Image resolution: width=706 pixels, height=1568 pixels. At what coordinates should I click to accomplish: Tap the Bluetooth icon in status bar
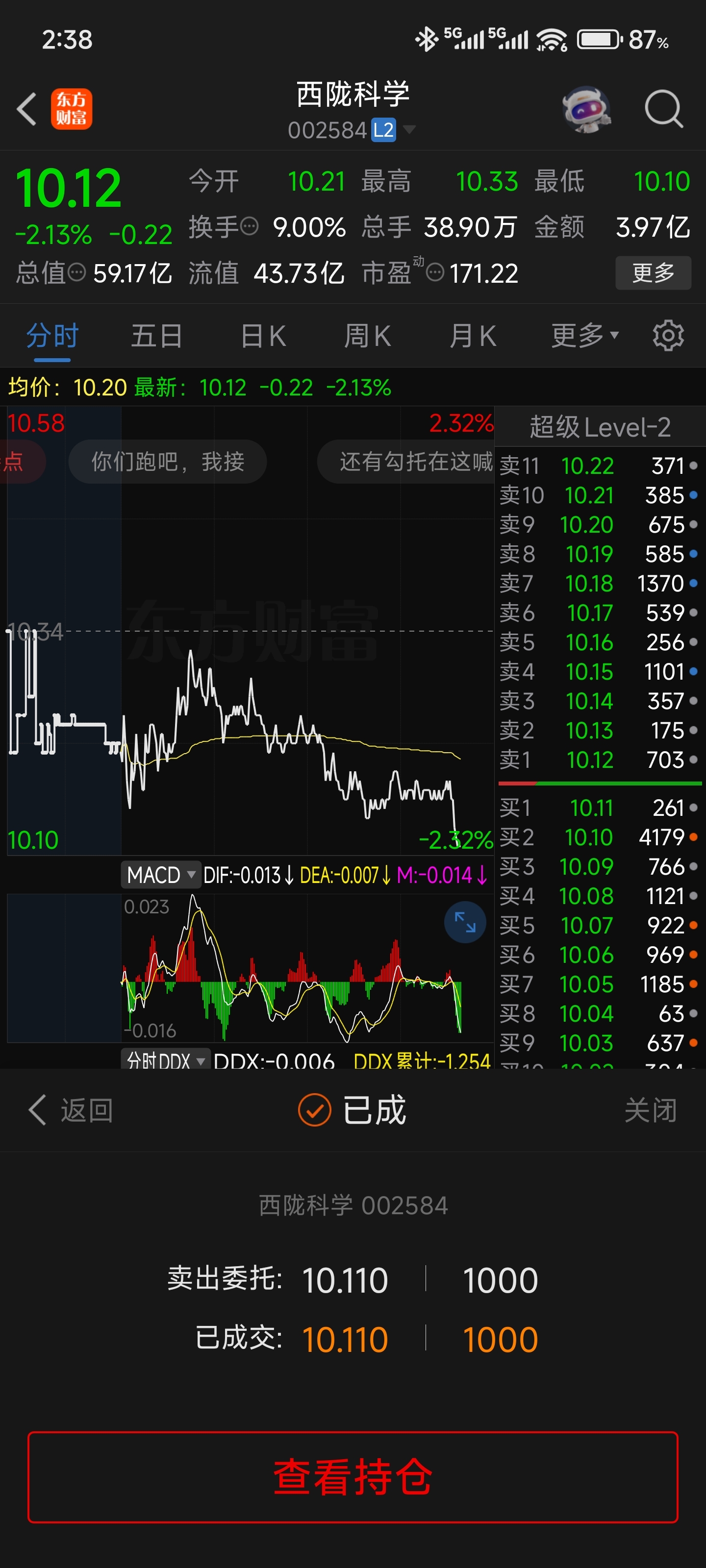coord(427,40)
